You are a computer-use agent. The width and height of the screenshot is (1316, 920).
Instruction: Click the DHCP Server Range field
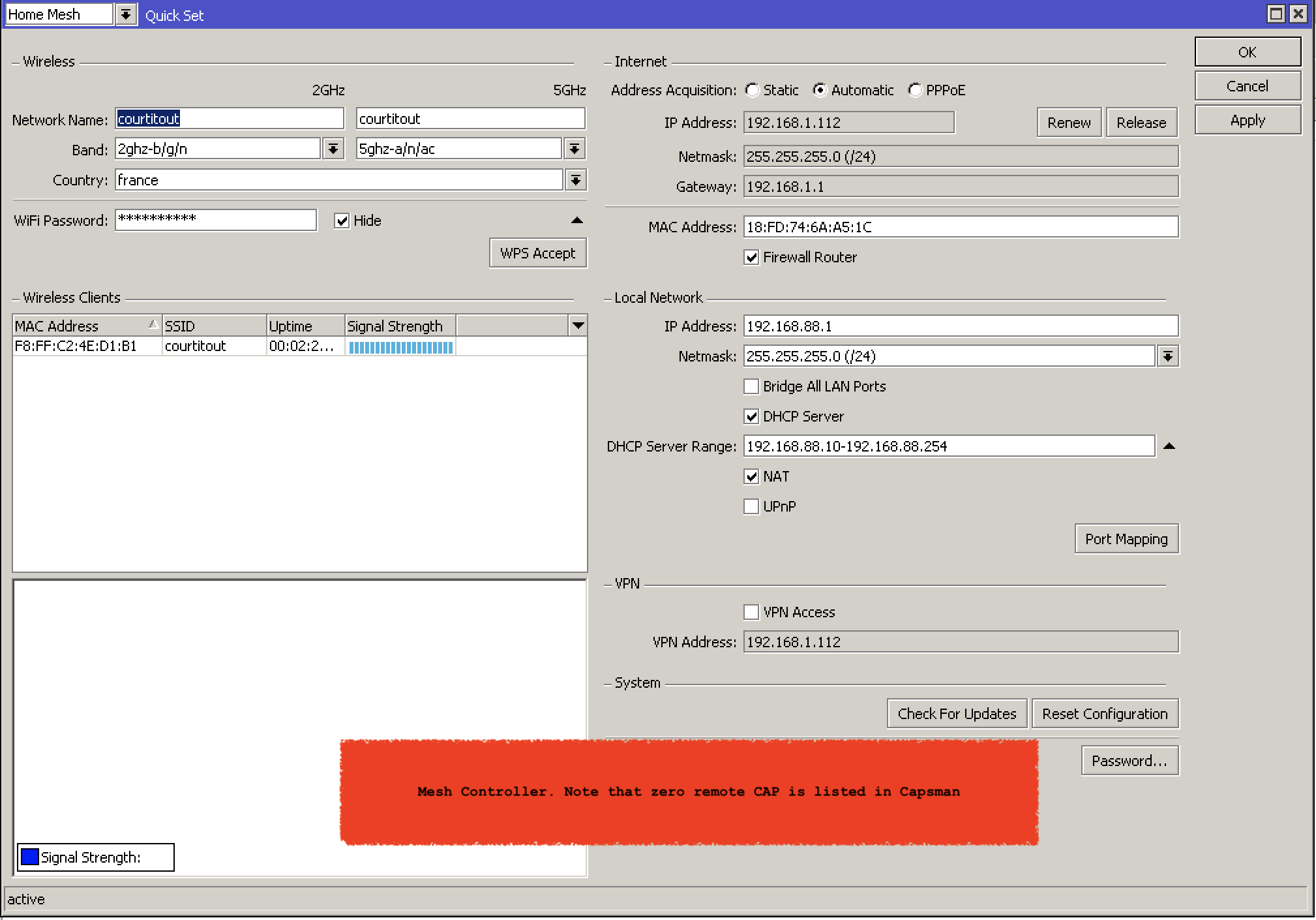tap(950, 446)
